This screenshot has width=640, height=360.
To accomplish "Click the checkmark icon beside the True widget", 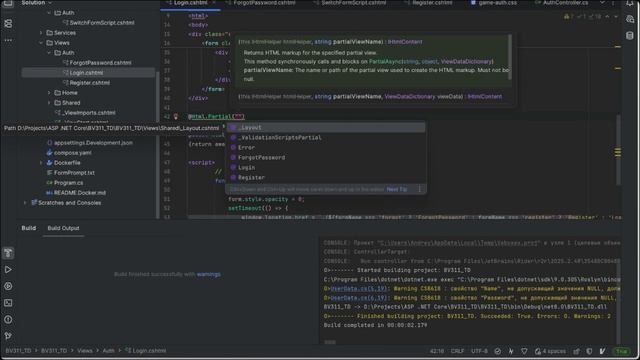I will (602, 351).
